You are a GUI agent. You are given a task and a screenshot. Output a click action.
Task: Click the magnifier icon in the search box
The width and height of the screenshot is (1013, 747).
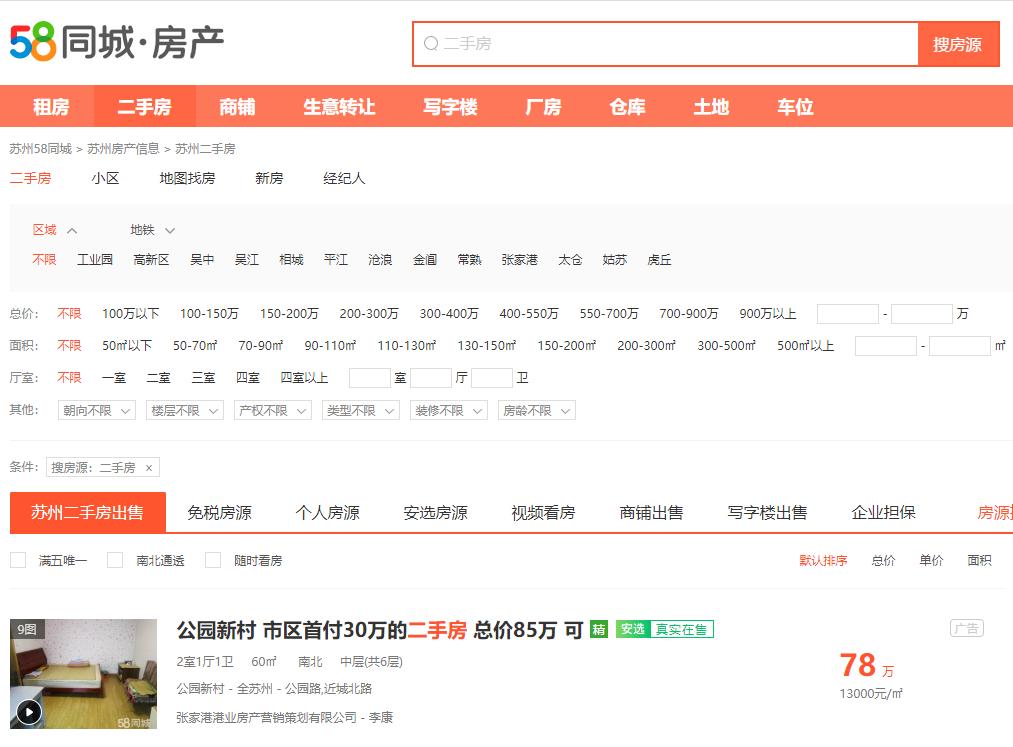[430, 42]
